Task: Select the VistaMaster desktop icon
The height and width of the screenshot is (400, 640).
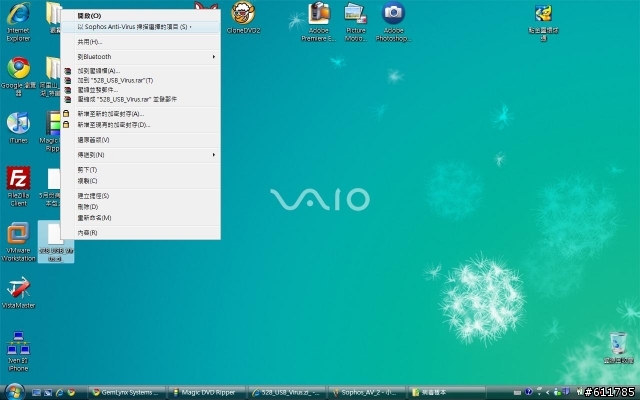Action: [18, 293]
